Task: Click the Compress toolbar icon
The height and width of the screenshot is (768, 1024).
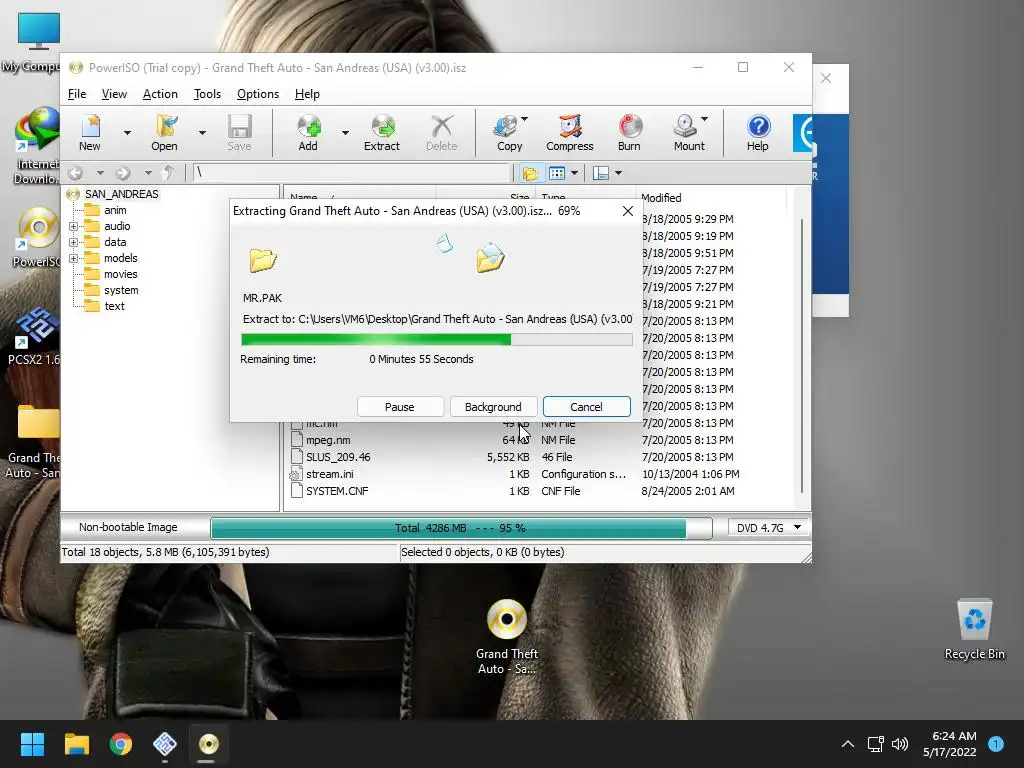Action: (569, 133)
